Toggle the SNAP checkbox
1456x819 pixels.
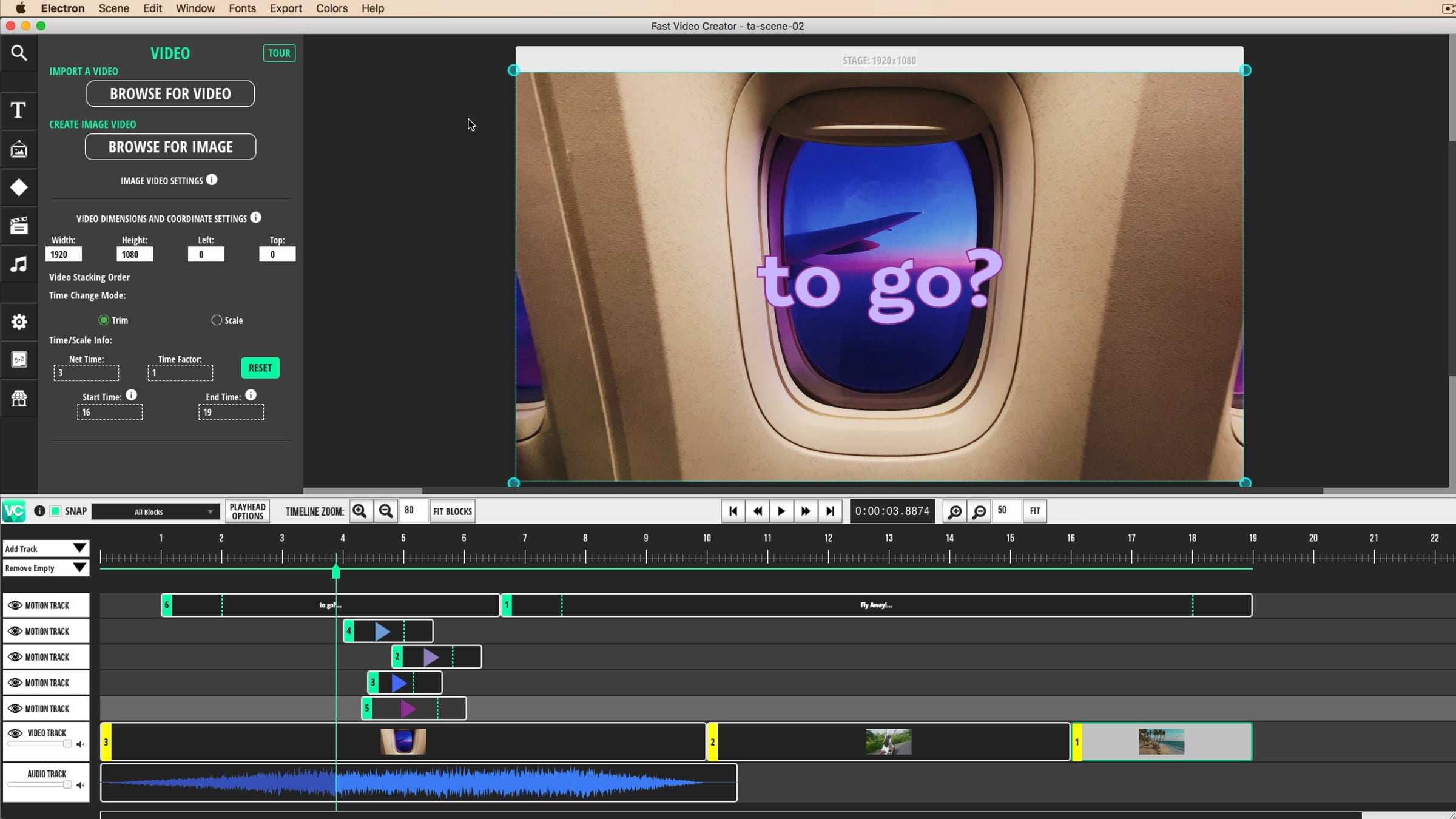55,511
